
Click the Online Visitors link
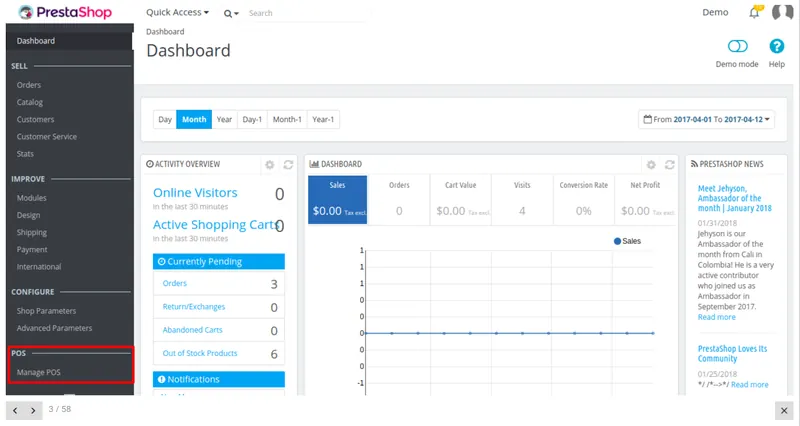pyautogui.click(x=195, y=193)
